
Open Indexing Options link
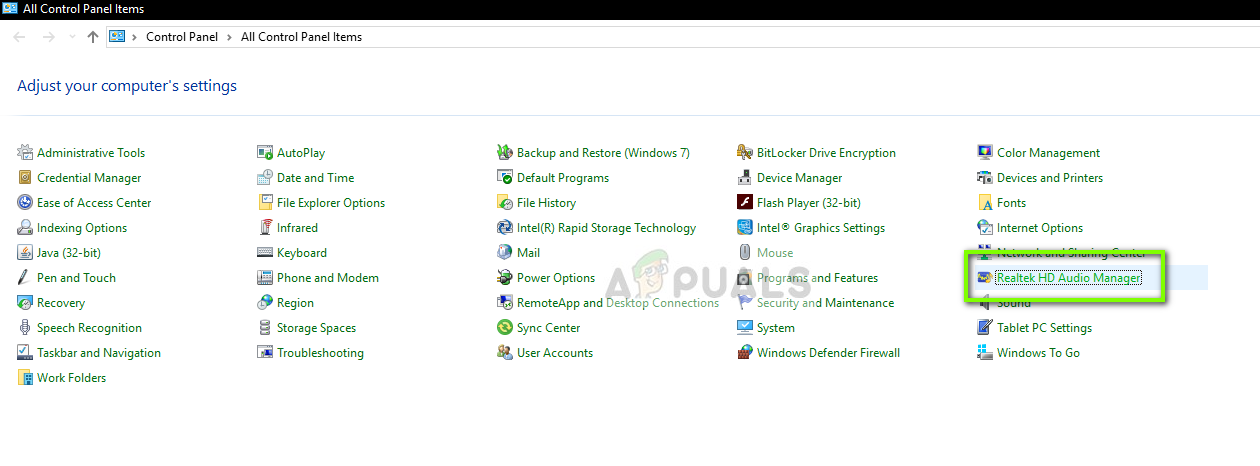click(x=82, y=227)
